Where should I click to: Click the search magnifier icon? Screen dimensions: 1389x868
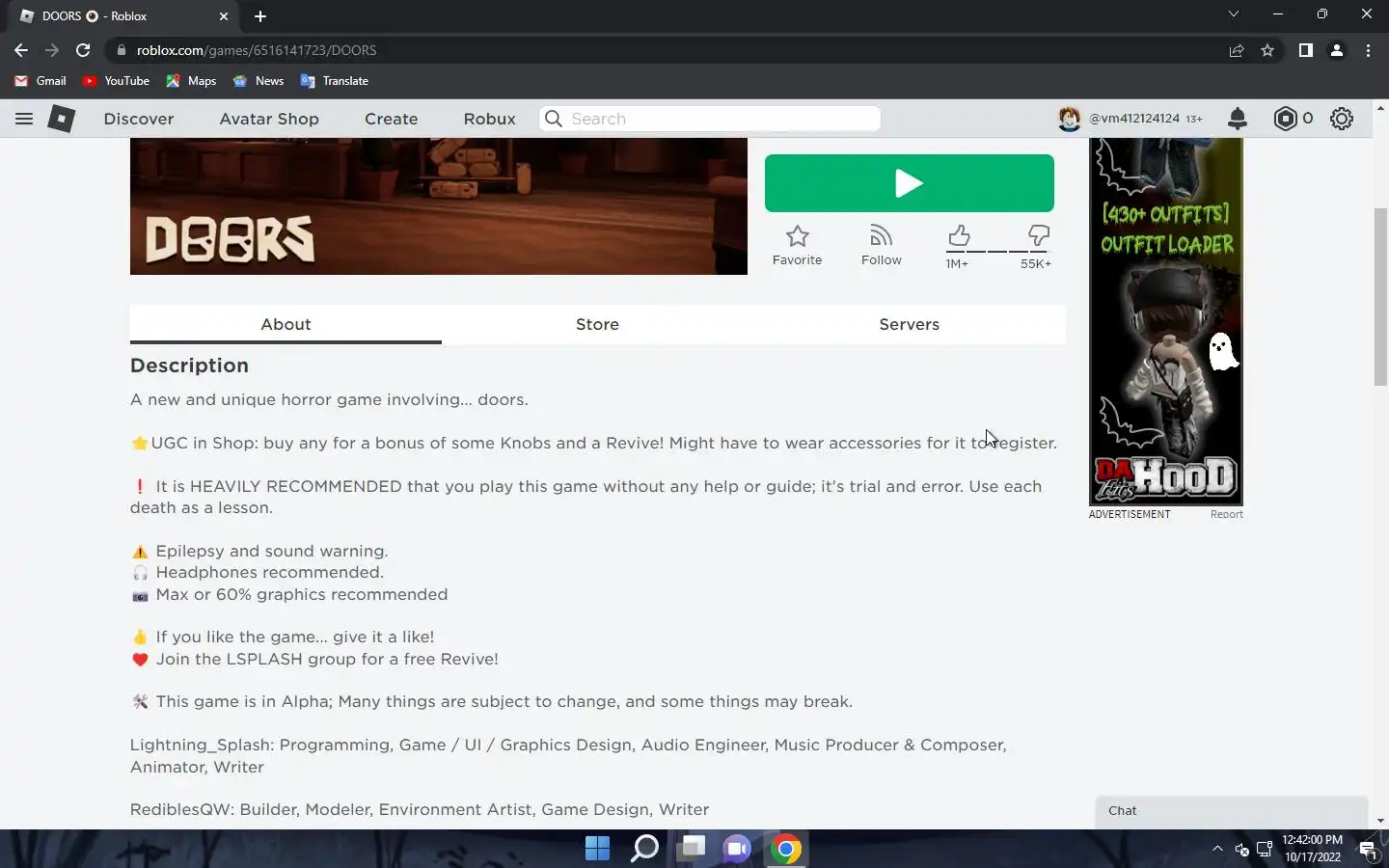pyautogui.click(x=554, y=119)
